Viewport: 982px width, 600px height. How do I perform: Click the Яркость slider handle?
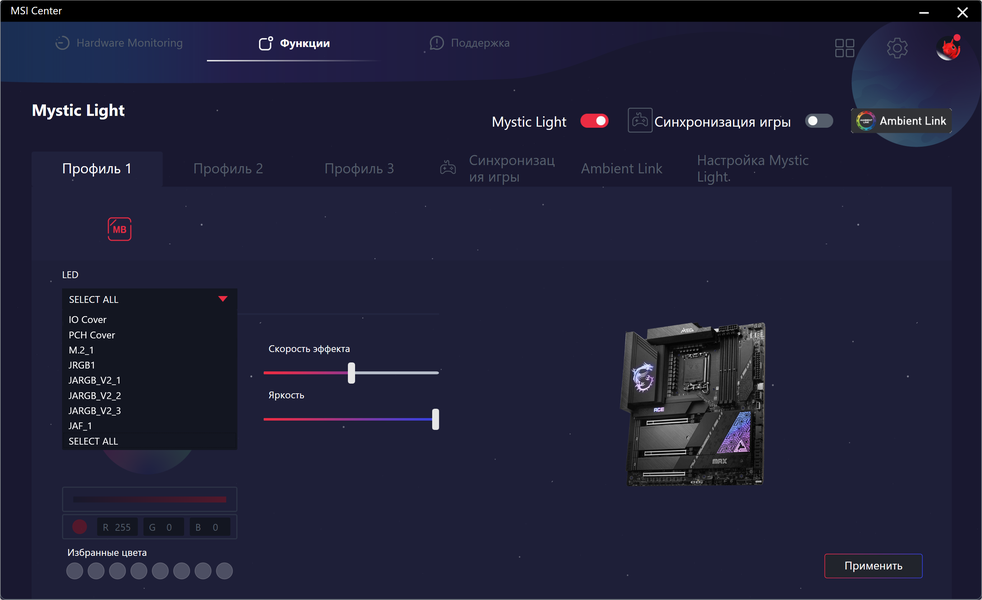coord(435,419)
